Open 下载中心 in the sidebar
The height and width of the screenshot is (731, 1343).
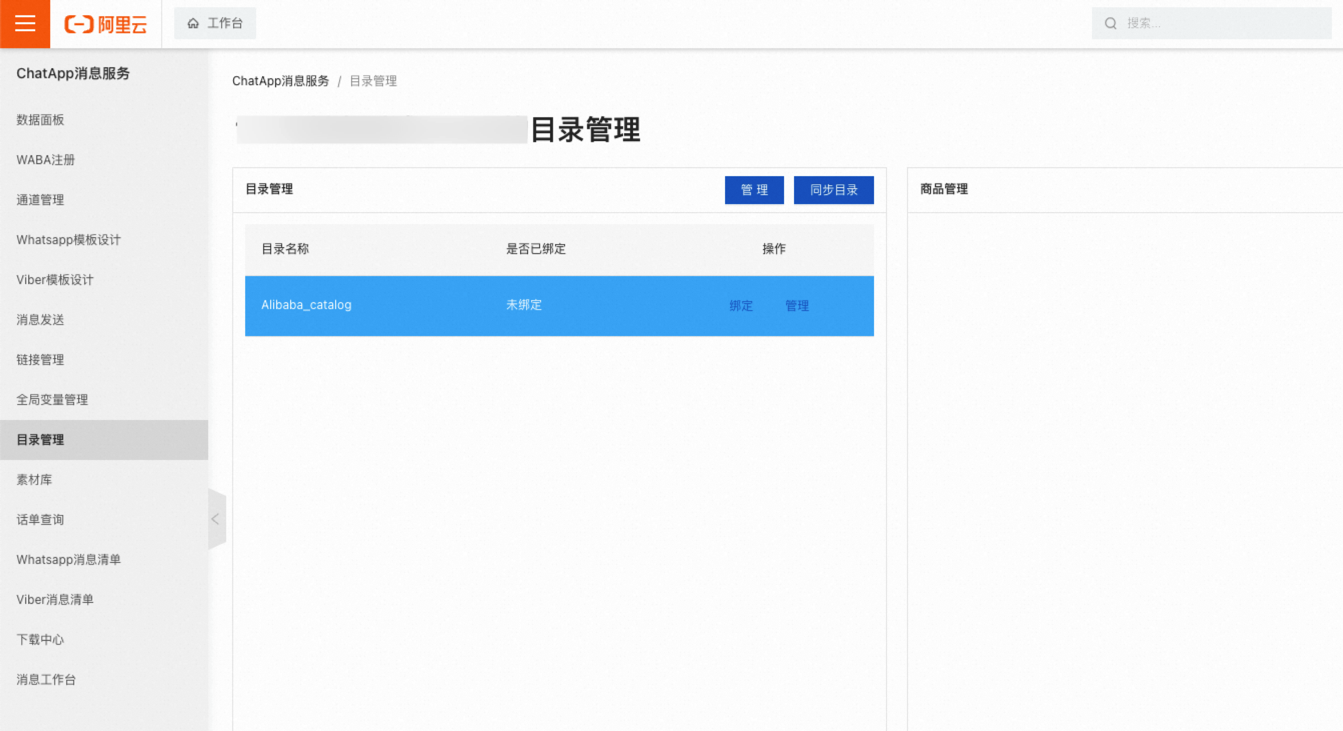(40, 640)
